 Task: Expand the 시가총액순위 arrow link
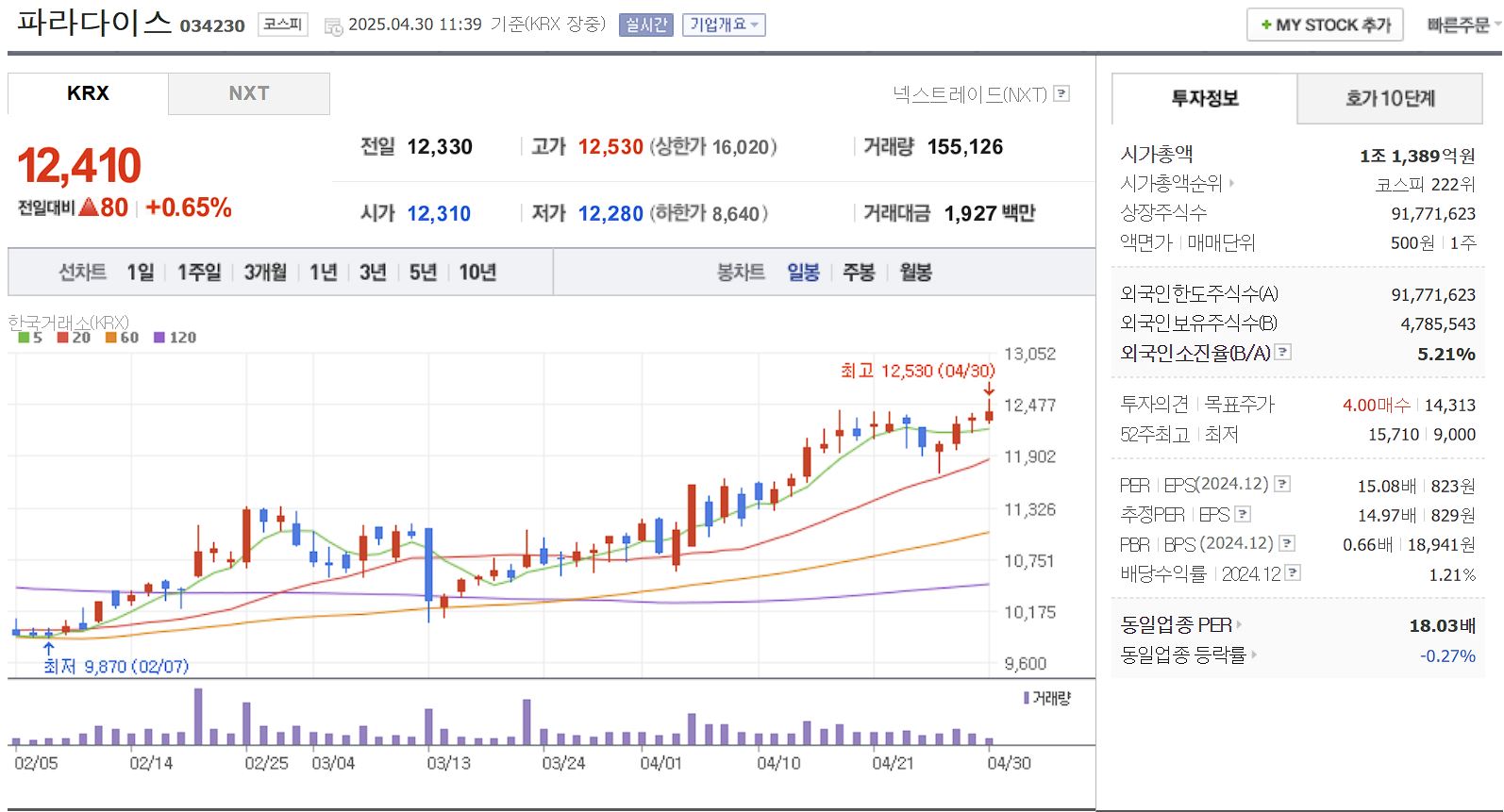[1177, 183]
